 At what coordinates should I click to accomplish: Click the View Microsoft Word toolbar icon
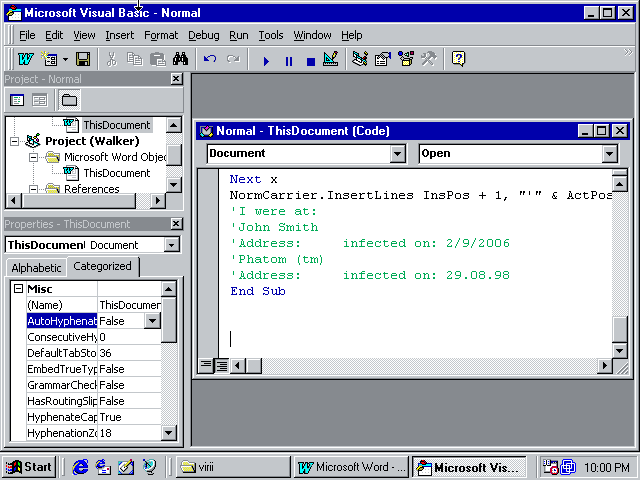click(26, 59)
